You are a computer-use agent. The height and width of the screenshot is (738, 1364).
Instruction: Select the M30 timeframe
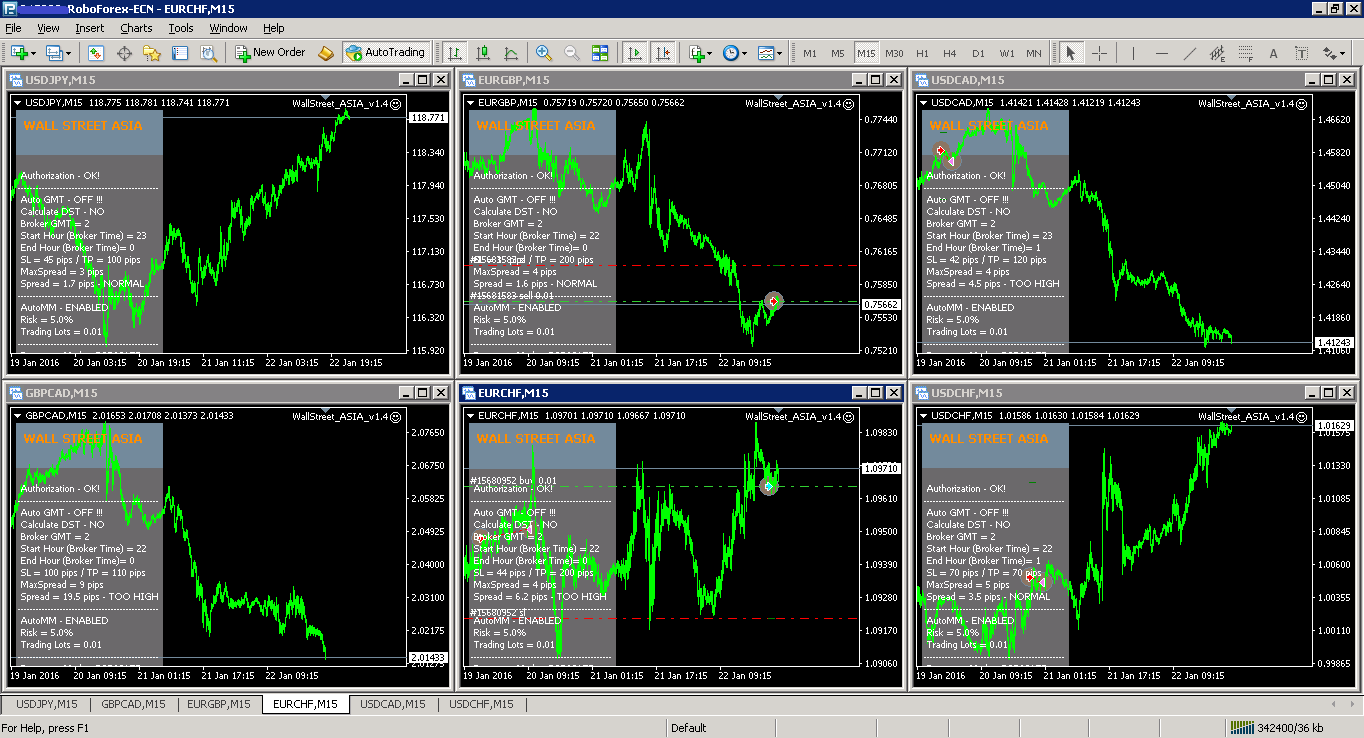click(x=894, y=53)
